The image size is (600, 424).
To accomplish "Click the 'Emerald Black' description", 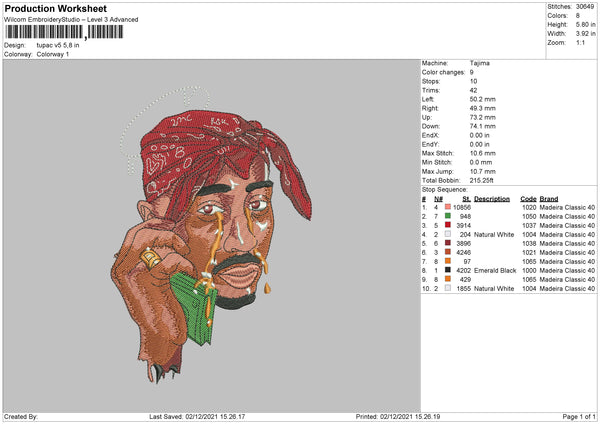I will (x=495, y=271).
